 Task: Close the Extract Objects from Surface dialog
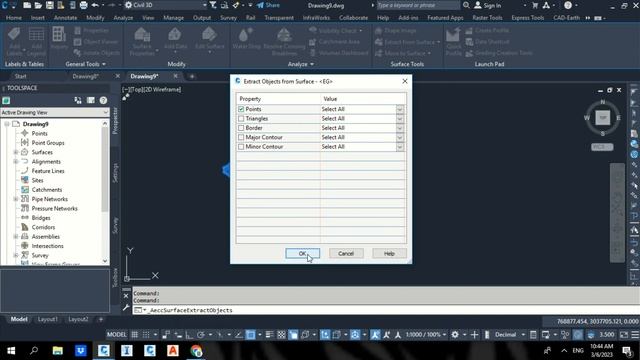coord(404,81)
